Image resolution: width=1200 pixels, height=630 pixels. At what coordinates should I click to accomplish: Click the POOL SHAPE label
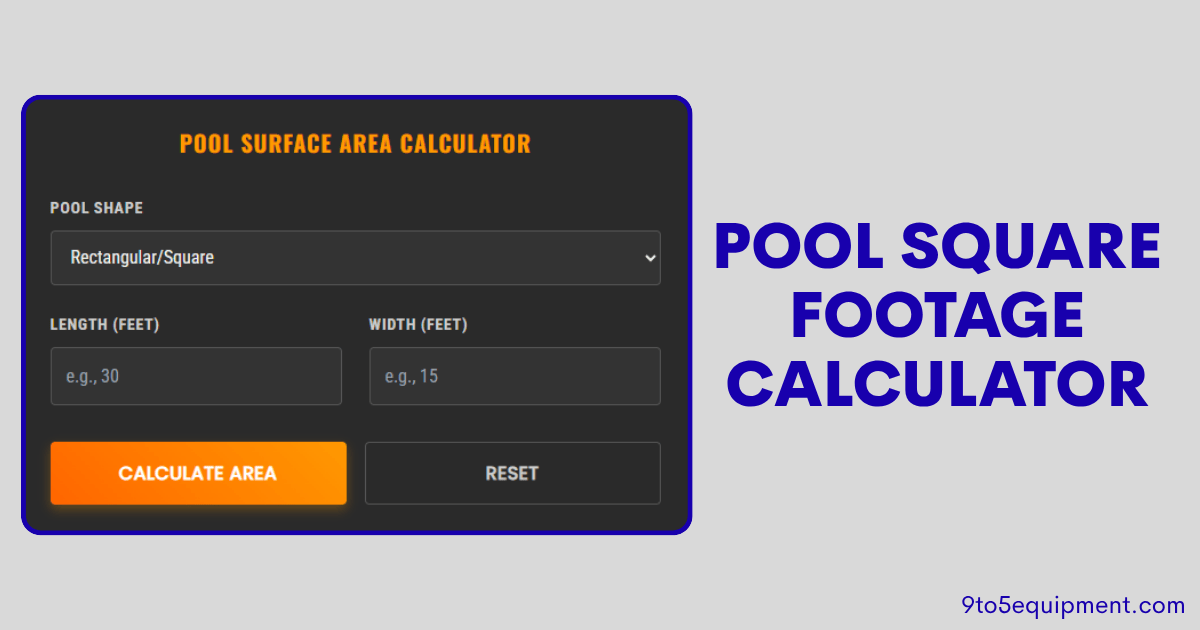[96, 208]
